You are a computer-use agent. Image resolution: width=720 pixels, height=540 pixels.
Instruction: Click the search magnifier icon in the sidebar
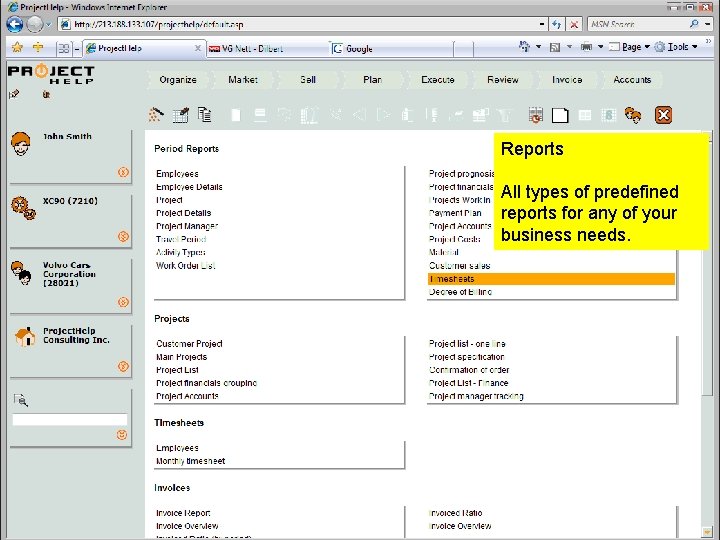coord(21,400)
